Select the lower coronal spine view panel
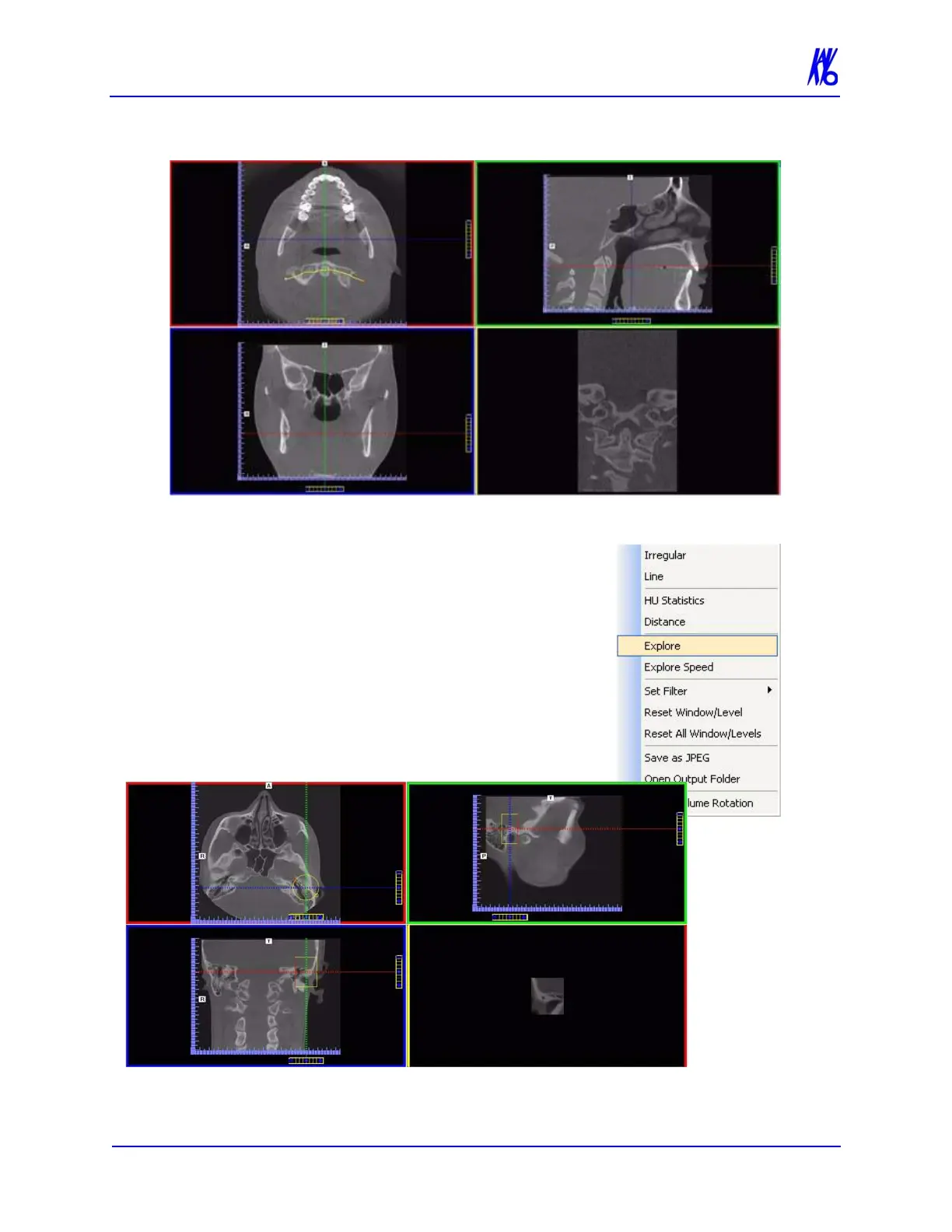 pyautogui.click(x=266, y=996)
